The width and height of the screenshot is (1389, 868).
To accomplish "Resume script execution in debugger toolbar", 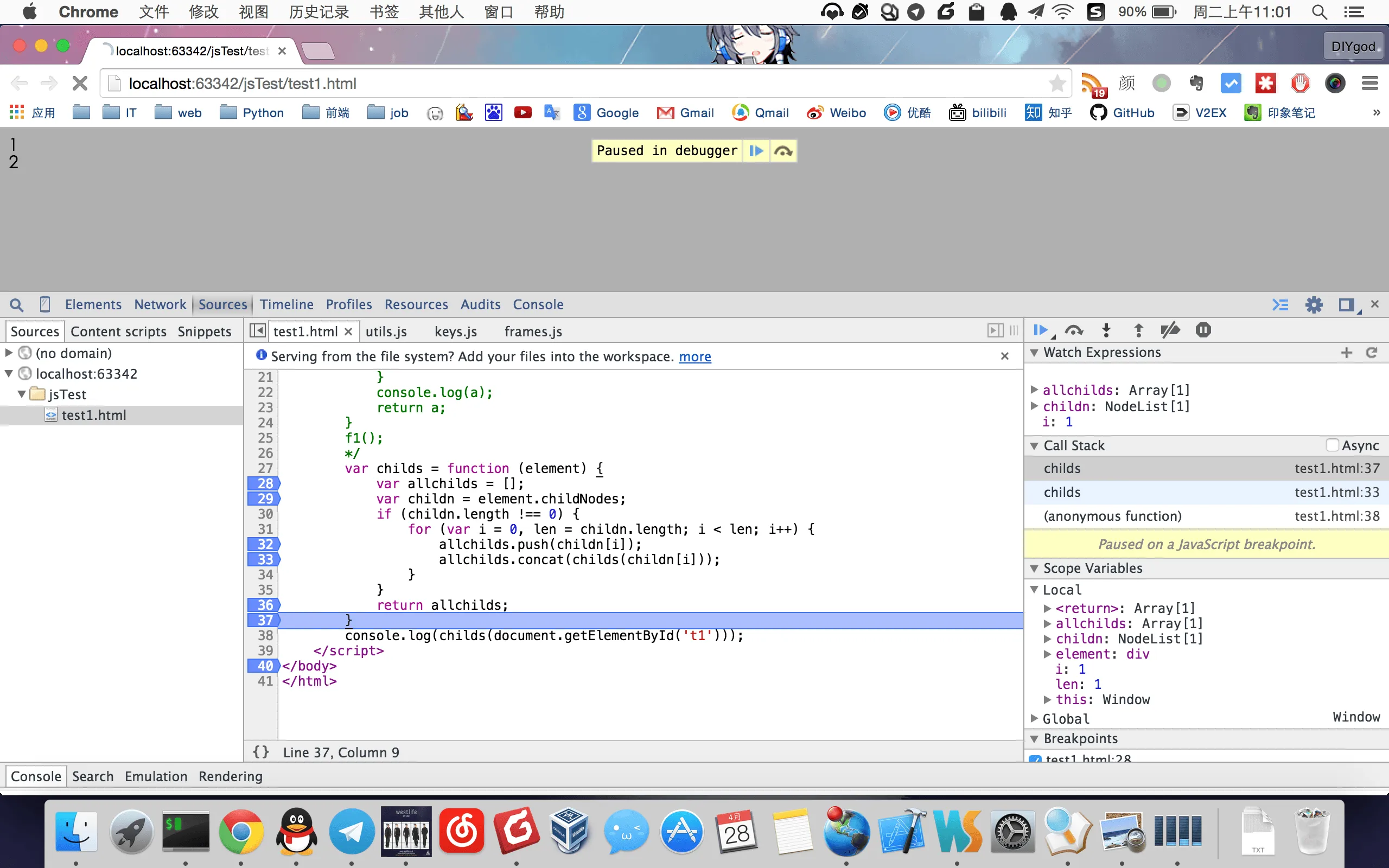I will [1040, 331].
